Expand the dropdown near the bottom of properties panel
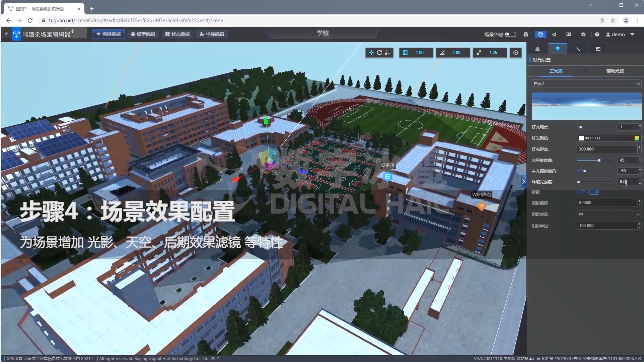 click(609, 214)
